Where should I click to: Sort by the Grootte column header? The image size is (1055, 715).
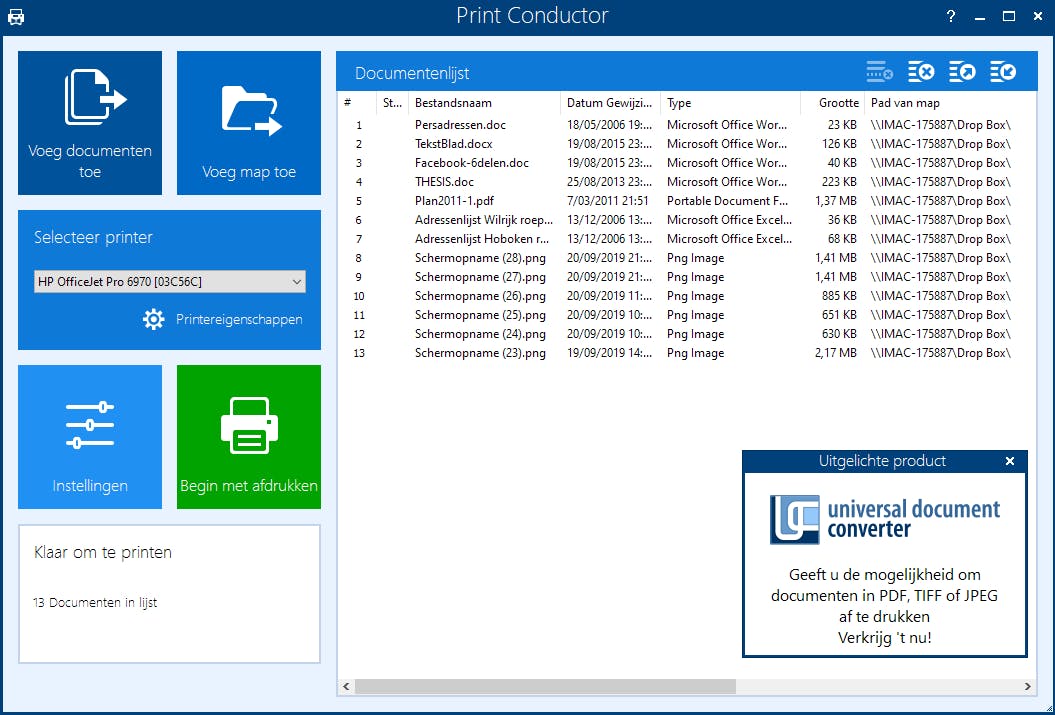pyautogui.click(x=832, y=103)
